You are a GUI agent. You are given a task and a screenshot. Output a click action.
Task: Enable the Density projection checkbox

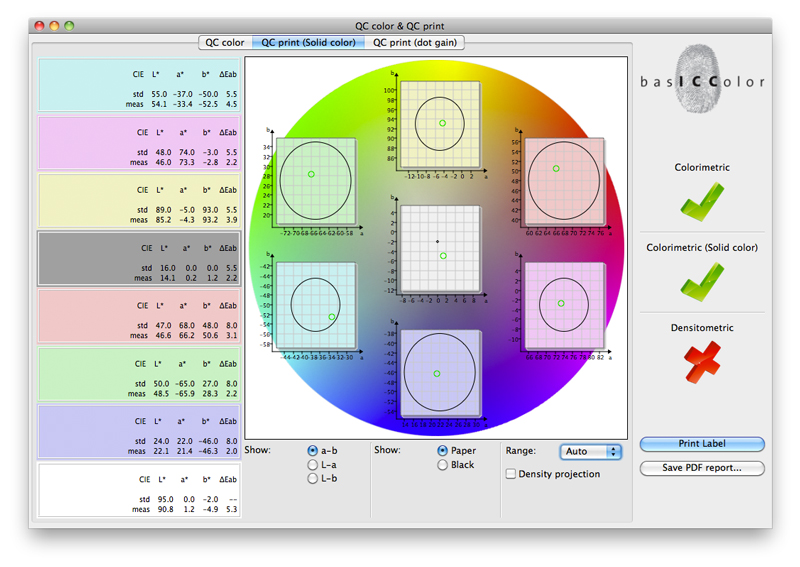(x=511, y=474)
